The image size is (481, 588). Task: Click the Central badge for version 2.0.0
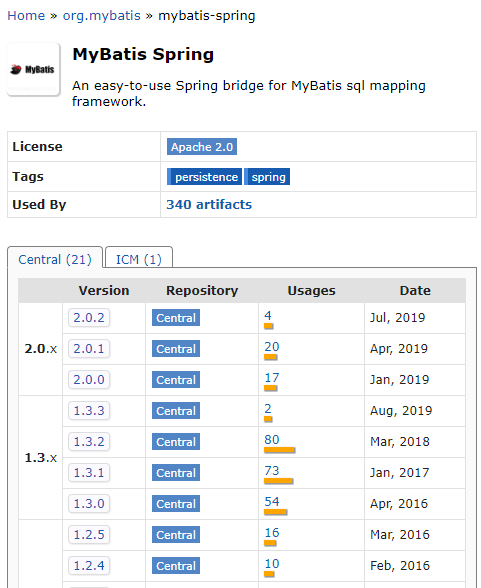point(176,380)
